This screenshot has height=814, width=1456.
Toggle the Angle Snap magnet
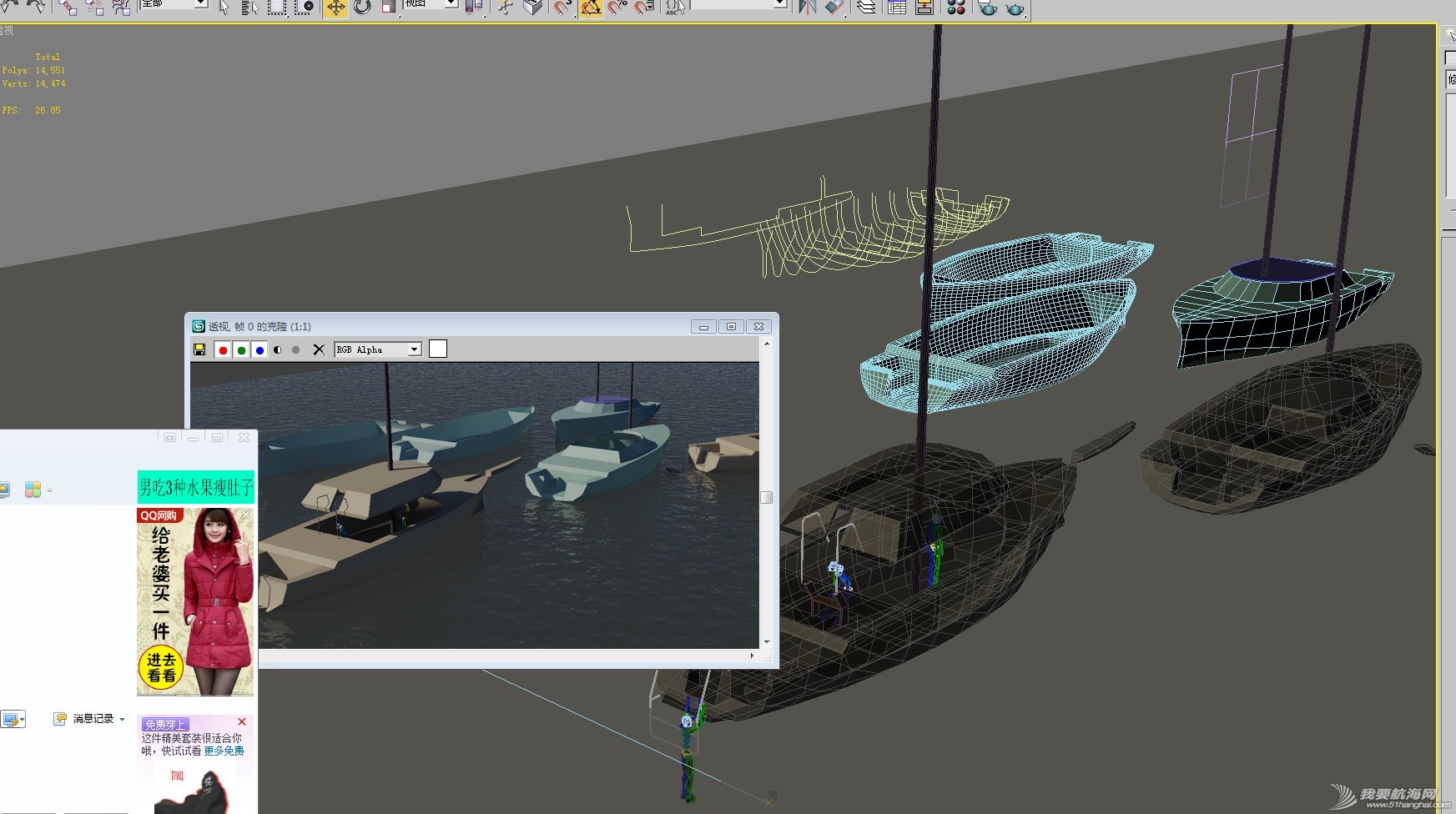[x=591, y=8]
